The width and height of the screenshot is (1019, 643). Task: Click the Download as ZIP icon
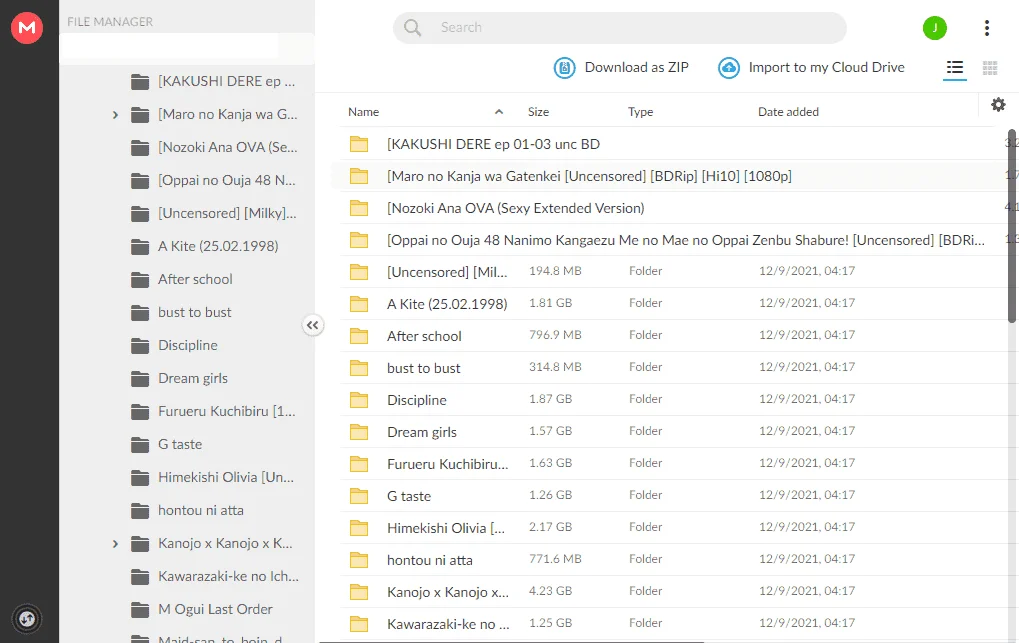click(x=564, y=67)
